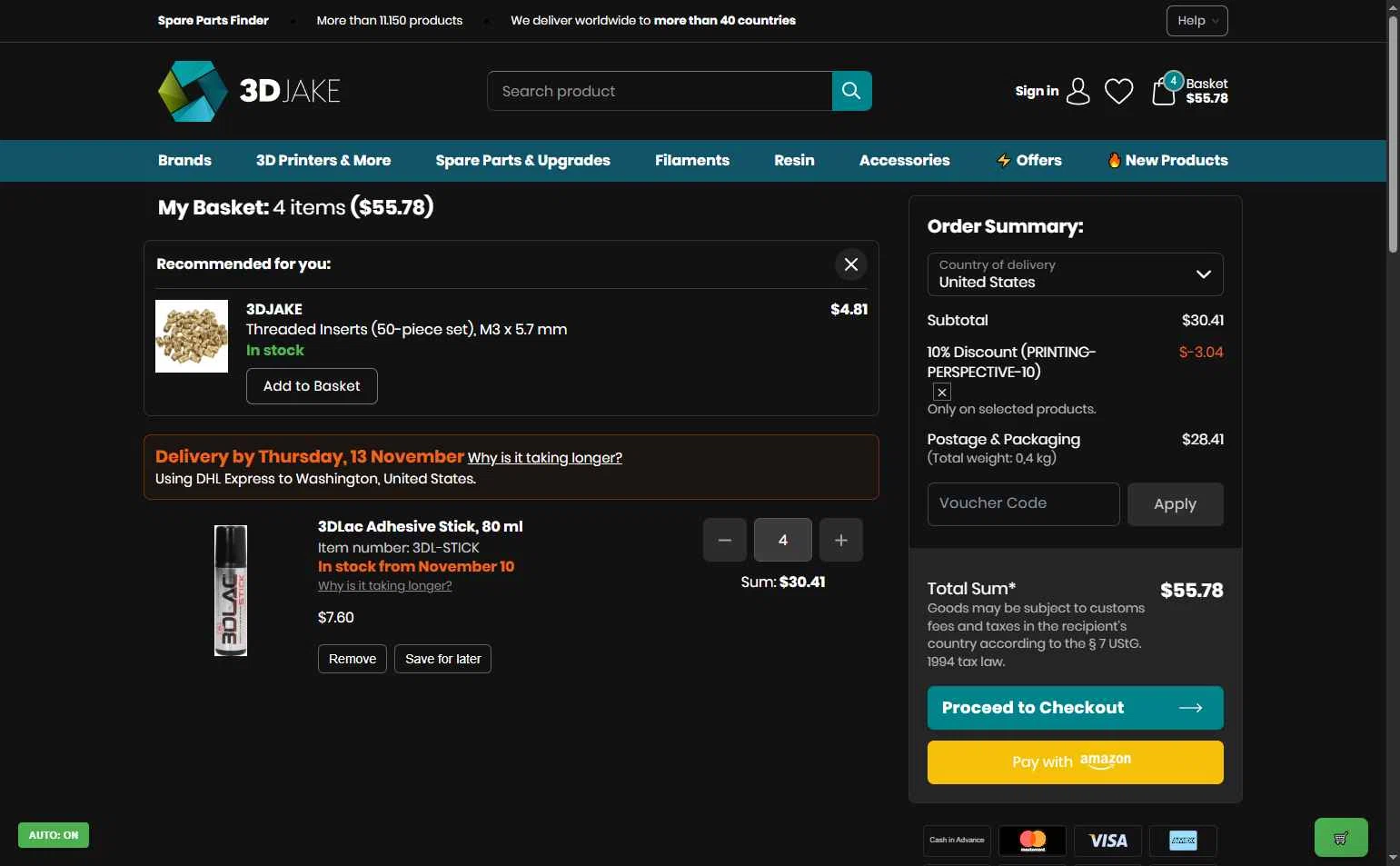This screenshot has width=1400, height=866.
Task: Open the Resin menu
Action: coord(794,161)
